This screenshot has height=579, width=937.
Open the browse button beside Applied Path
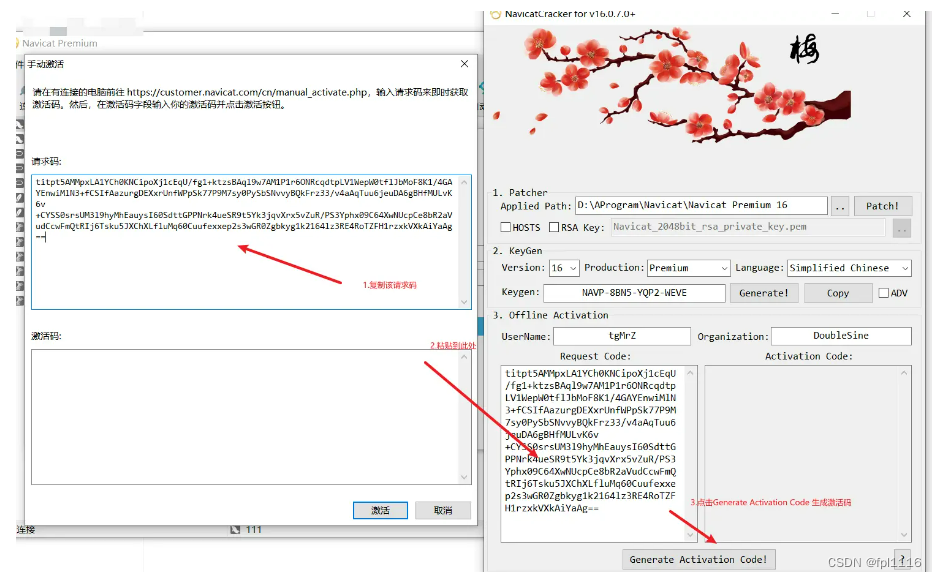[x=840, y=206]
